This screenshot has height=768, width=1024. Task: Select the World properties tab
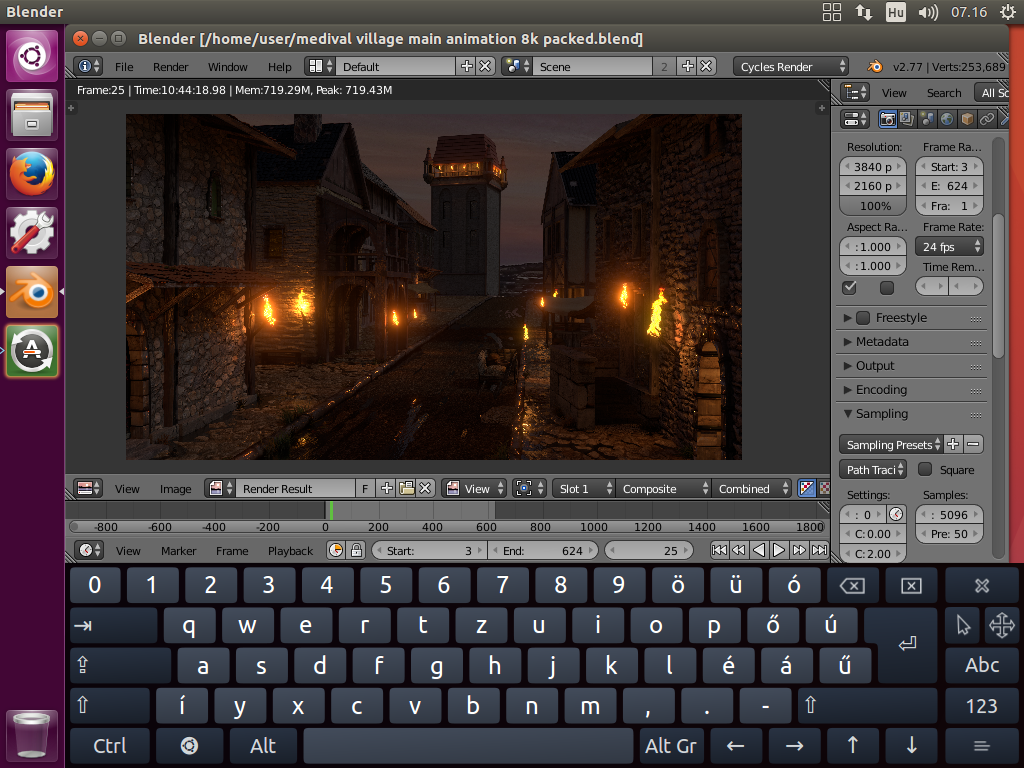pos(947,119)
